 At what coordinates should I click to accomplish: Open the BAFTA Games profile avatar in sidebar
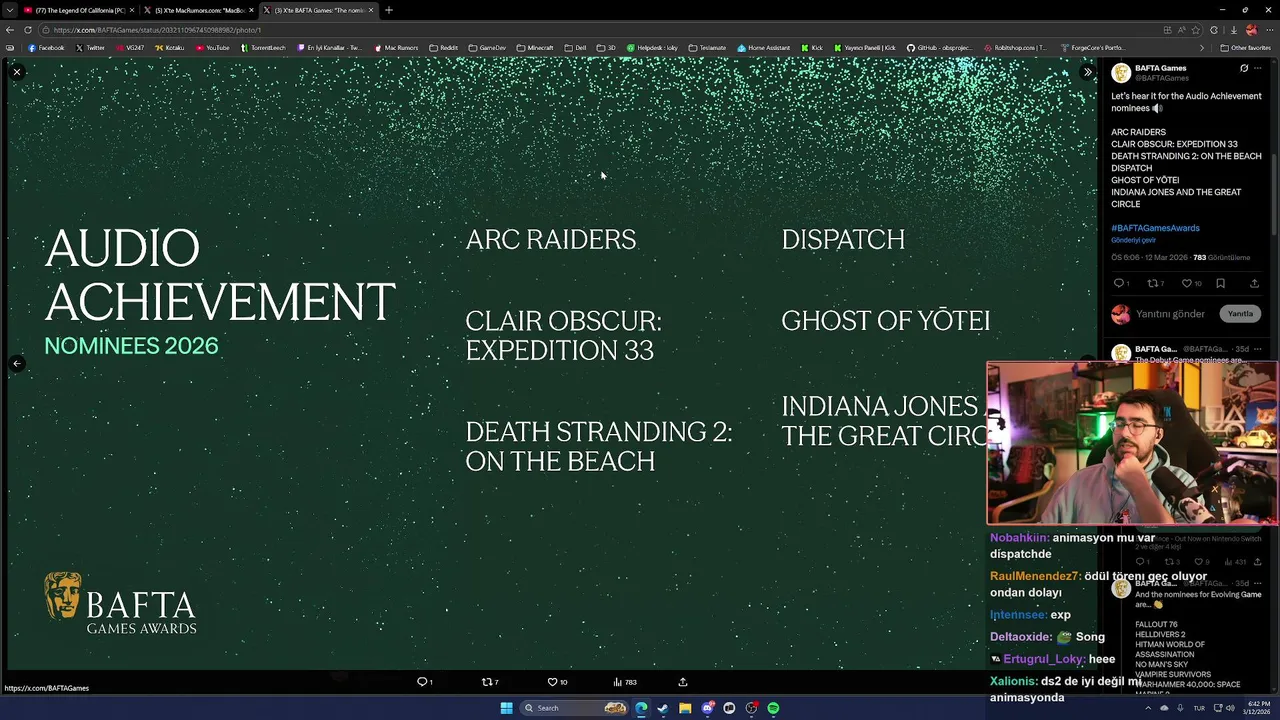[x=1121, y=73]
